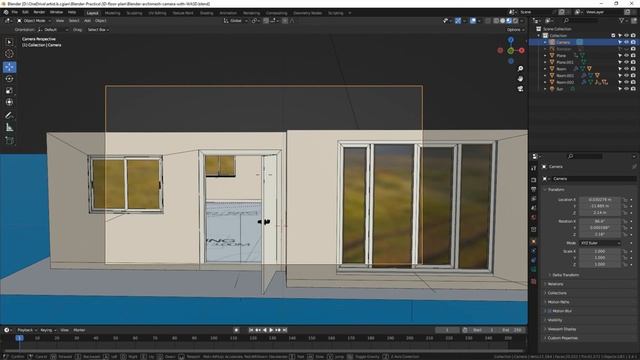Open the timeline Keying menu
The width and height of the screenshot is (640, 360).
pyautogui.click(x=48, y=330)
